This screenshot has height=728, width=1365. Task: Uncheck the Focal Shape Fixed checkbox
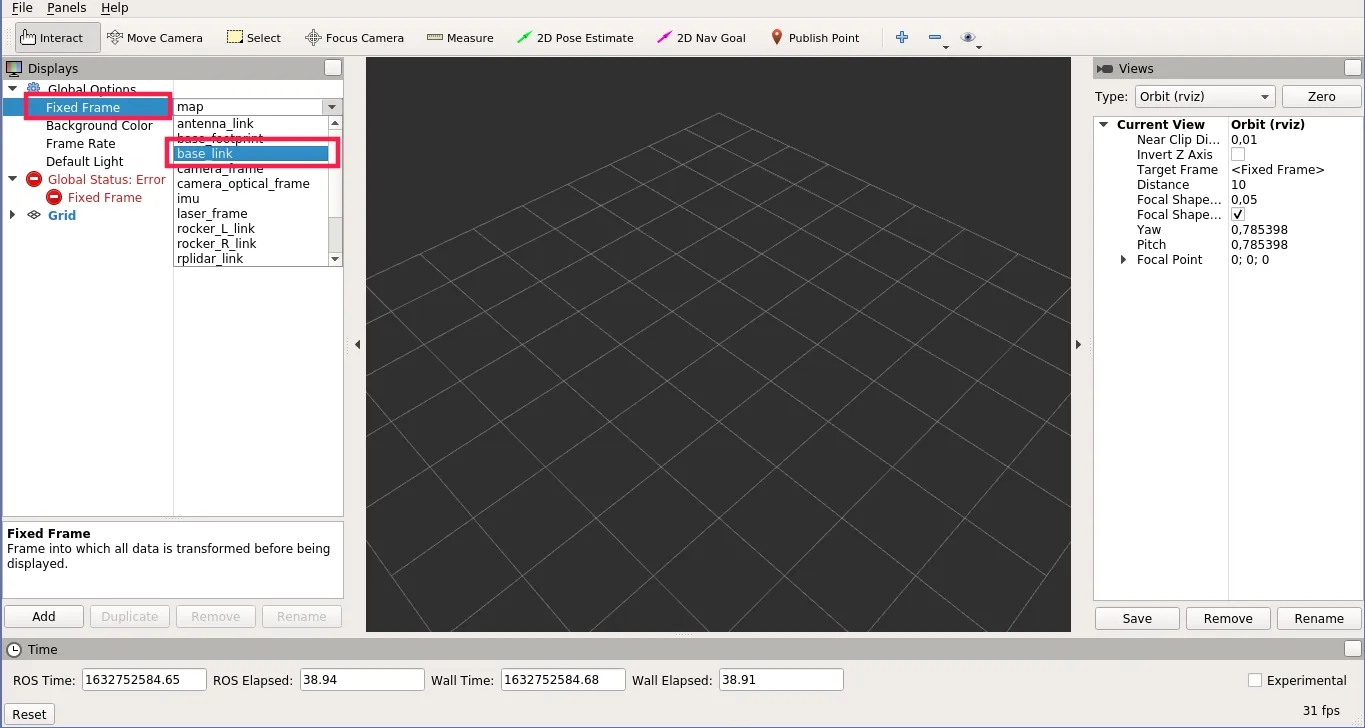[1239, 214]
